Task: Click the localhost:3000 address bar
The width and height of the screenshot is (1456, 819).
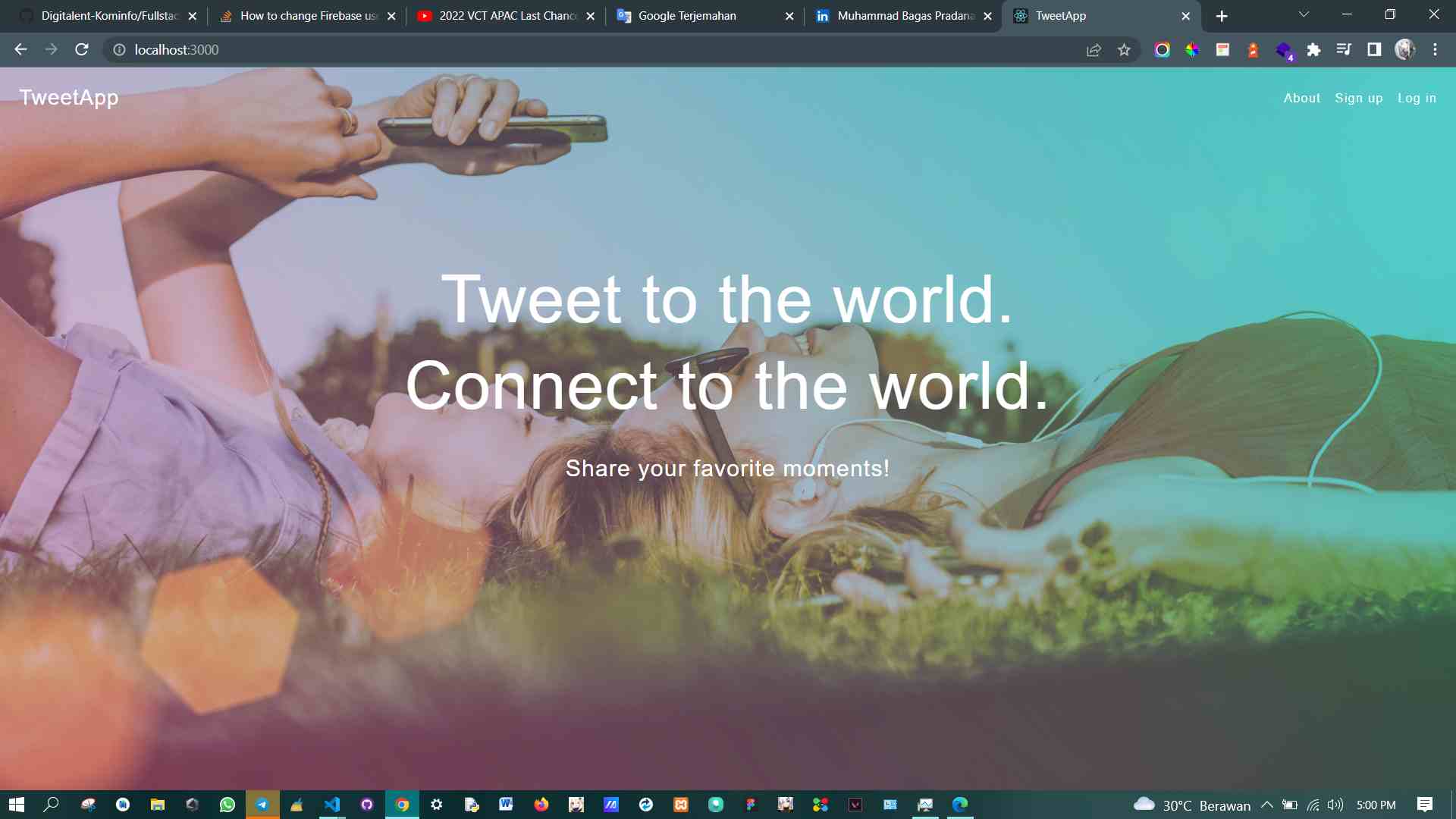Action: tap(531, 50)
